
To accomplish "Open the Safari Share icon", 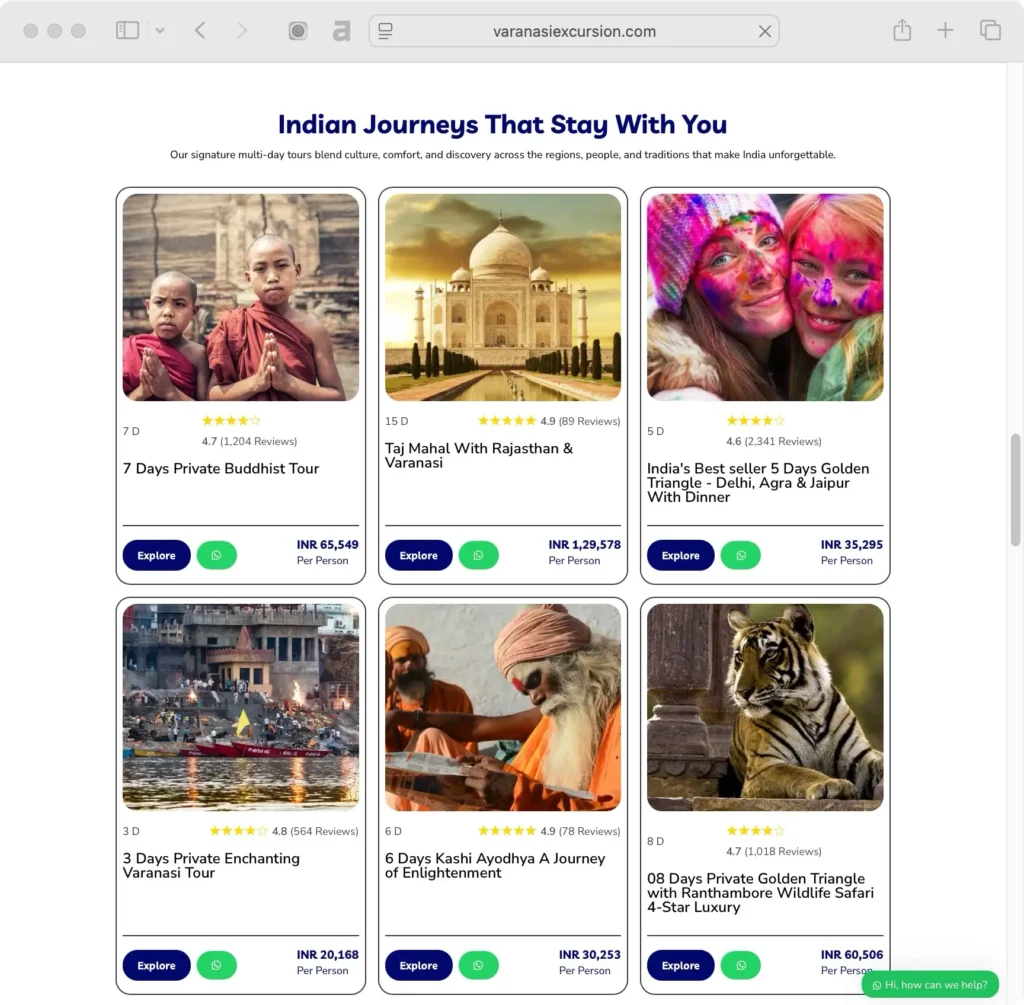I will tap(902, 31).
